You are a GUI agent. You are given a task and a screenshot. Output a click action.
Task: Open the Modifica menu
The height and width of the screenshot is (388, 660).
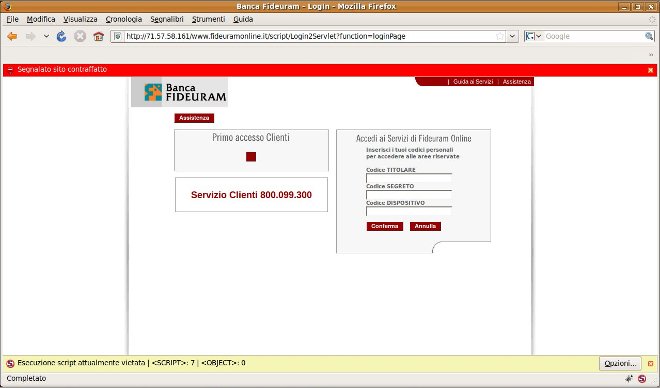pyautogui.click(x=41, y=19)
